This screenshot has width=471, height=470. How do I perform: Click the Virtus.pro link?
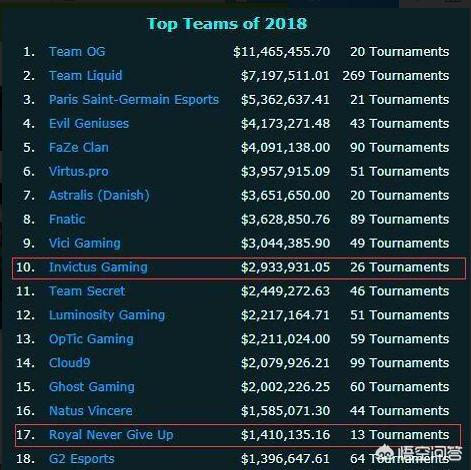tap(79, 172)
